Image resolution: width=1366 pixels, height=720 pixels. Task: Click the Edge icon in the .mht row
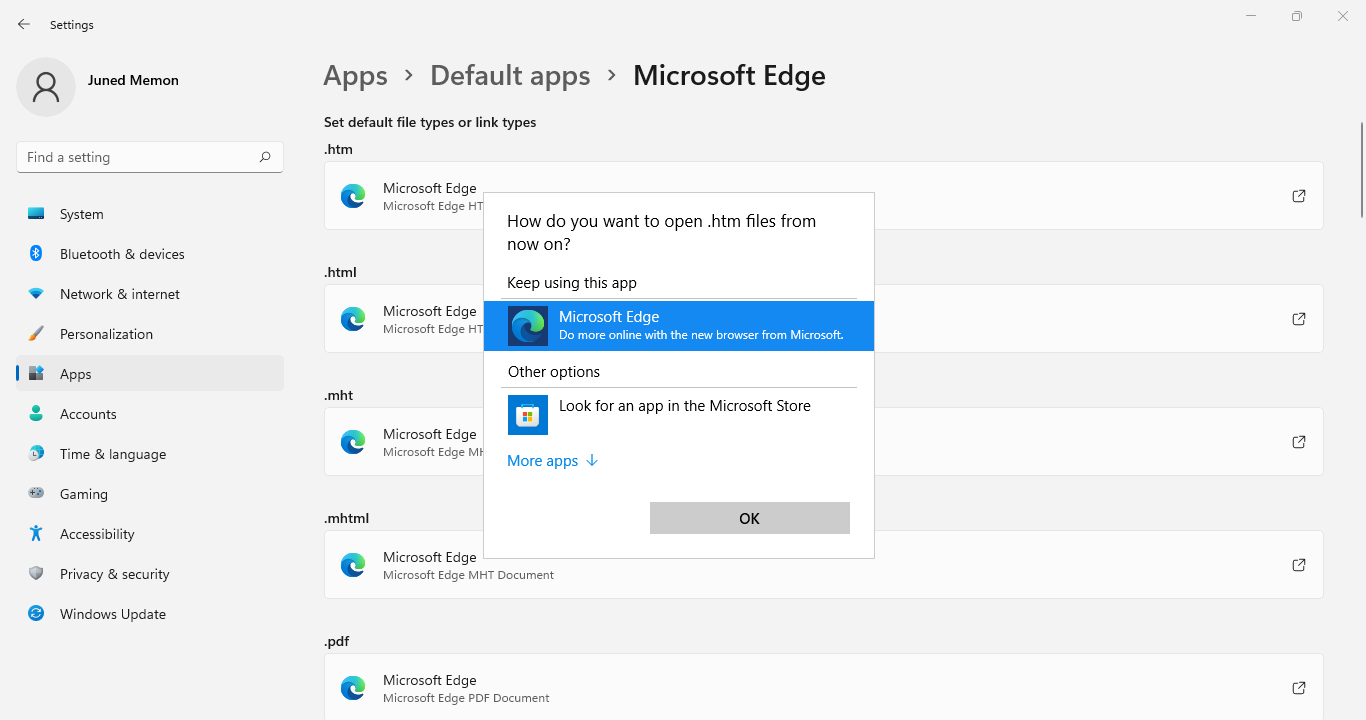point(353,442)
